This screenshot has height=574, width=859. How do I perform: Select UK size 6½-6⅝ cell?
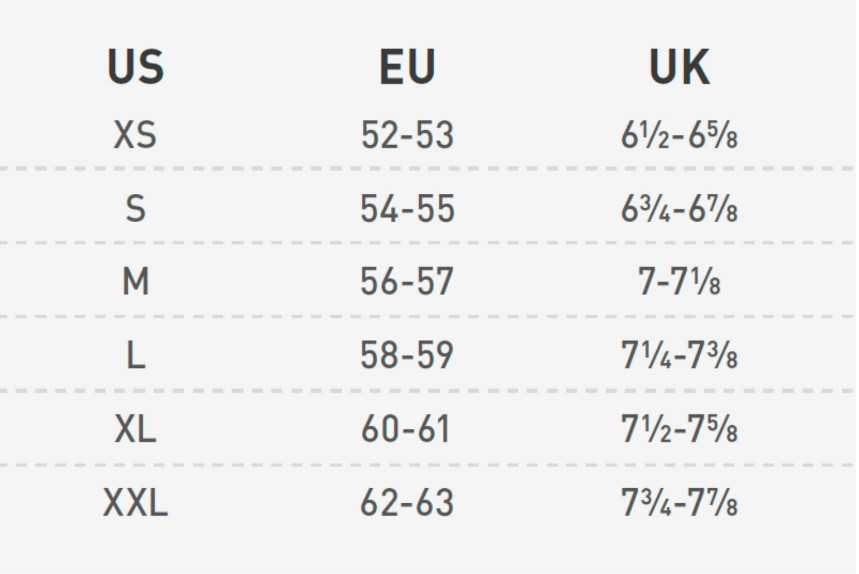tap(679, 135)
